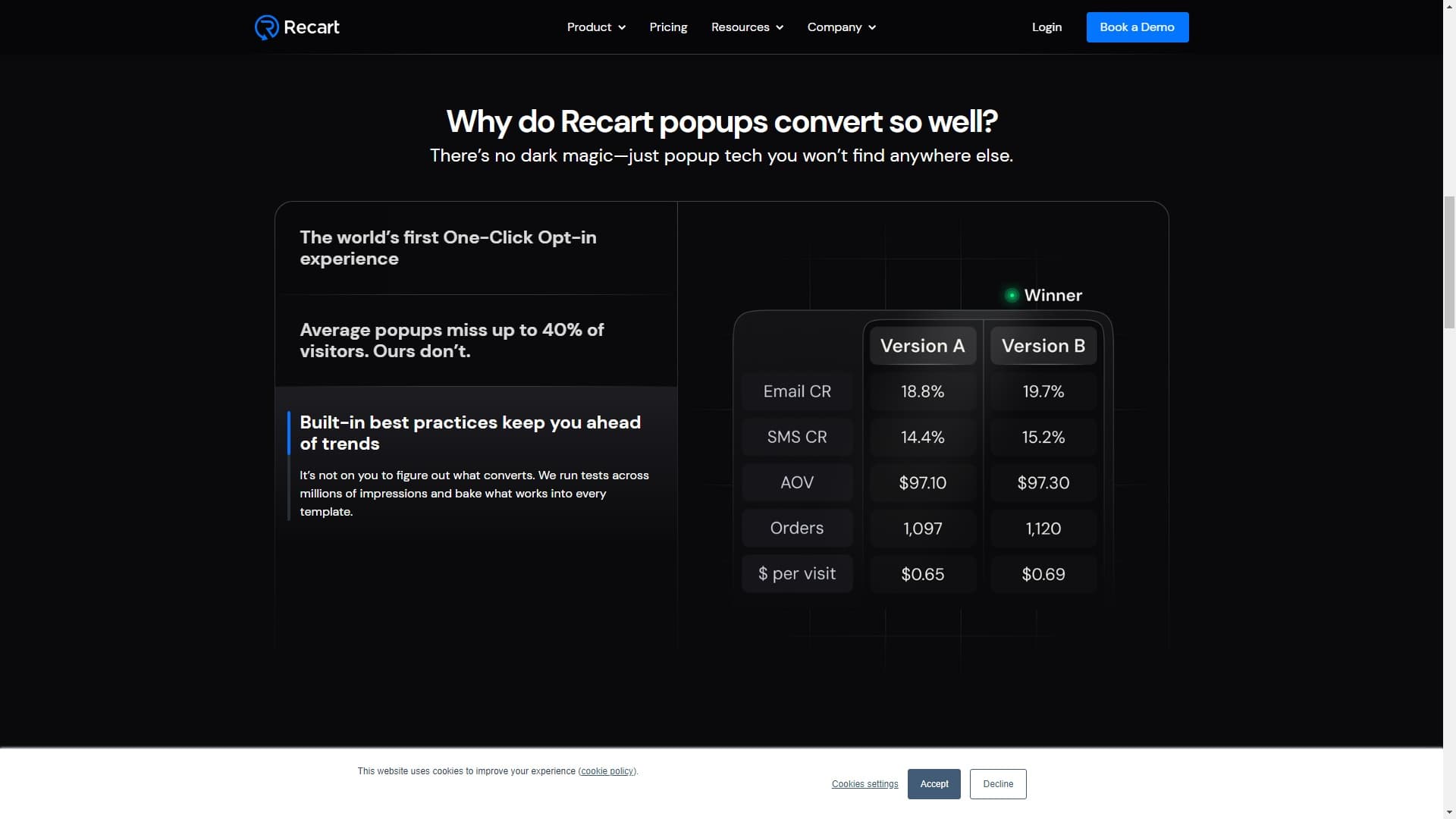Click the 15.2% SMS CR value
Viewport: 1456px width, 819px height.
tap(1043, 437)
